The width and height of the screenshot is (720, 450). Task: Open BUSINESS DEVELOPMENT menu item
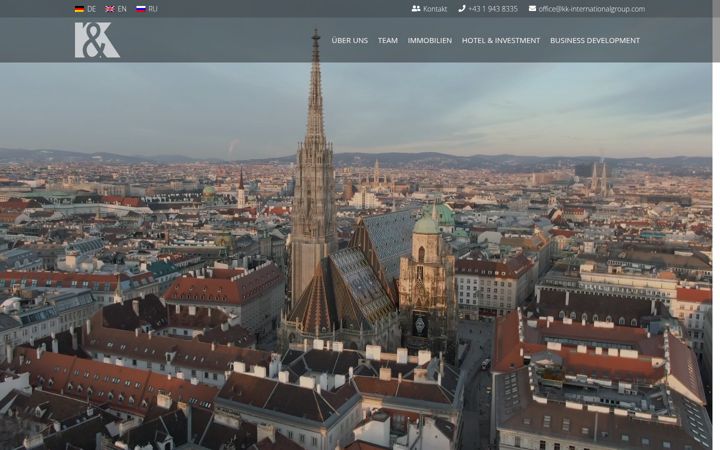[595, 40]
